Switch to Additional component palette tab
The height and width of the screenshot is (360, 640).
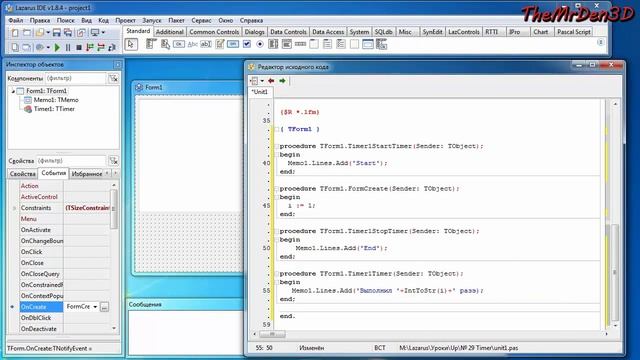point(169,31)
